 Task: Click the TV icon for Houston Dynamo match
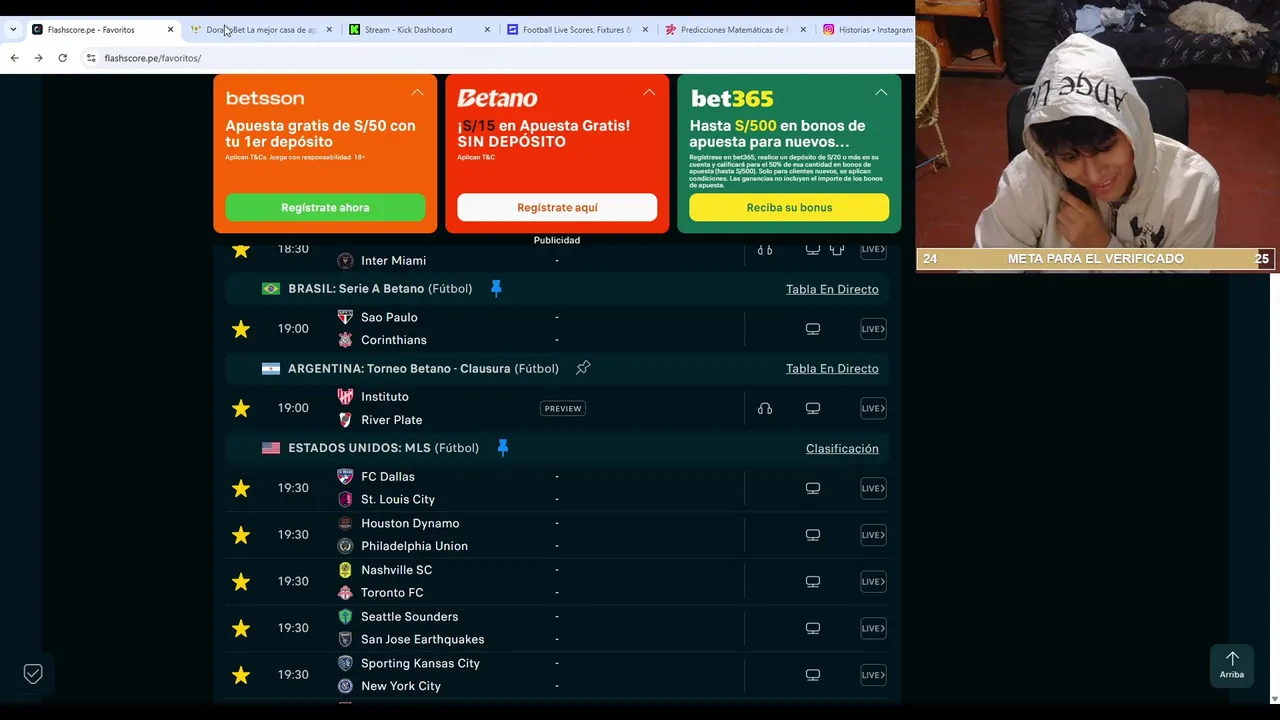[813, 535]
